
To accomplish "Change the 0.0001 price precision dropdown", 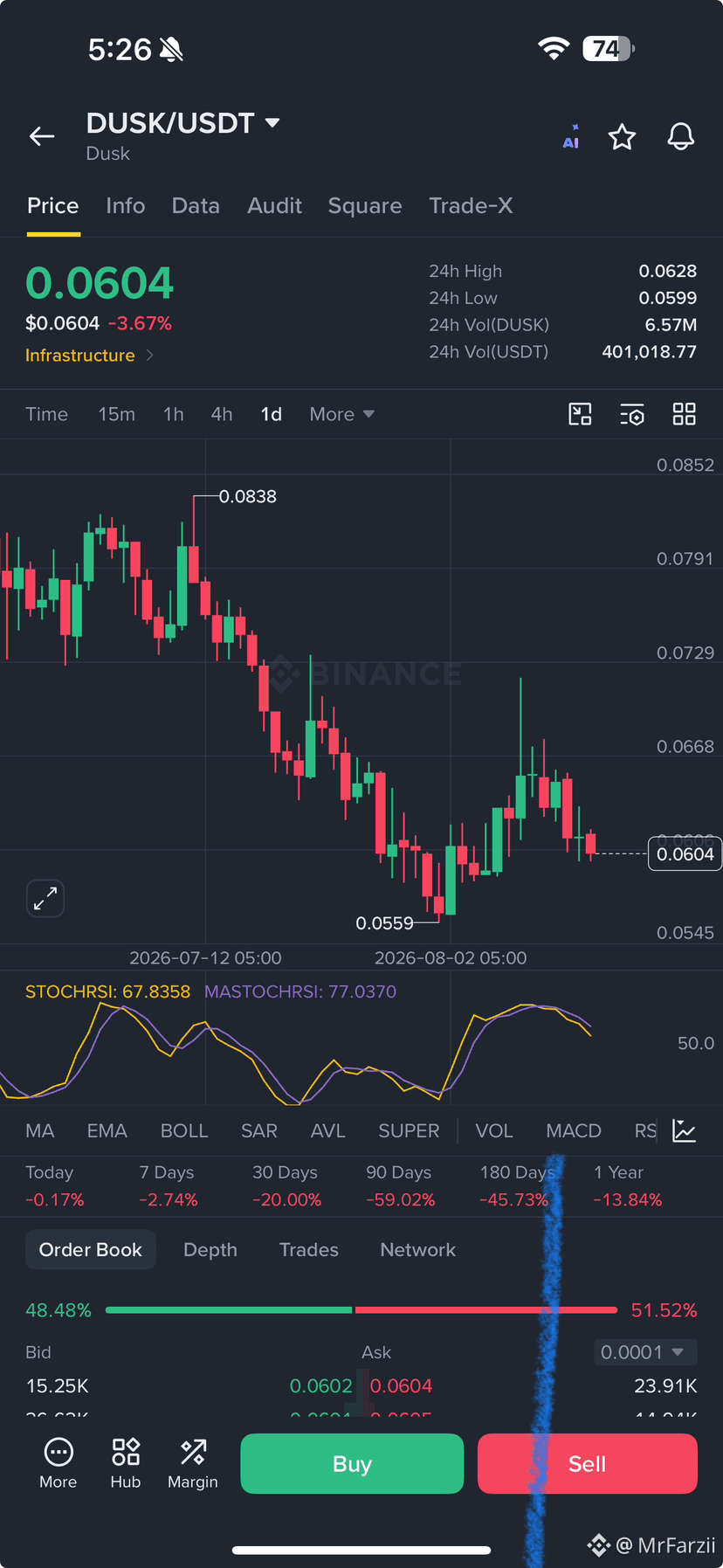I will point(645,1352).
